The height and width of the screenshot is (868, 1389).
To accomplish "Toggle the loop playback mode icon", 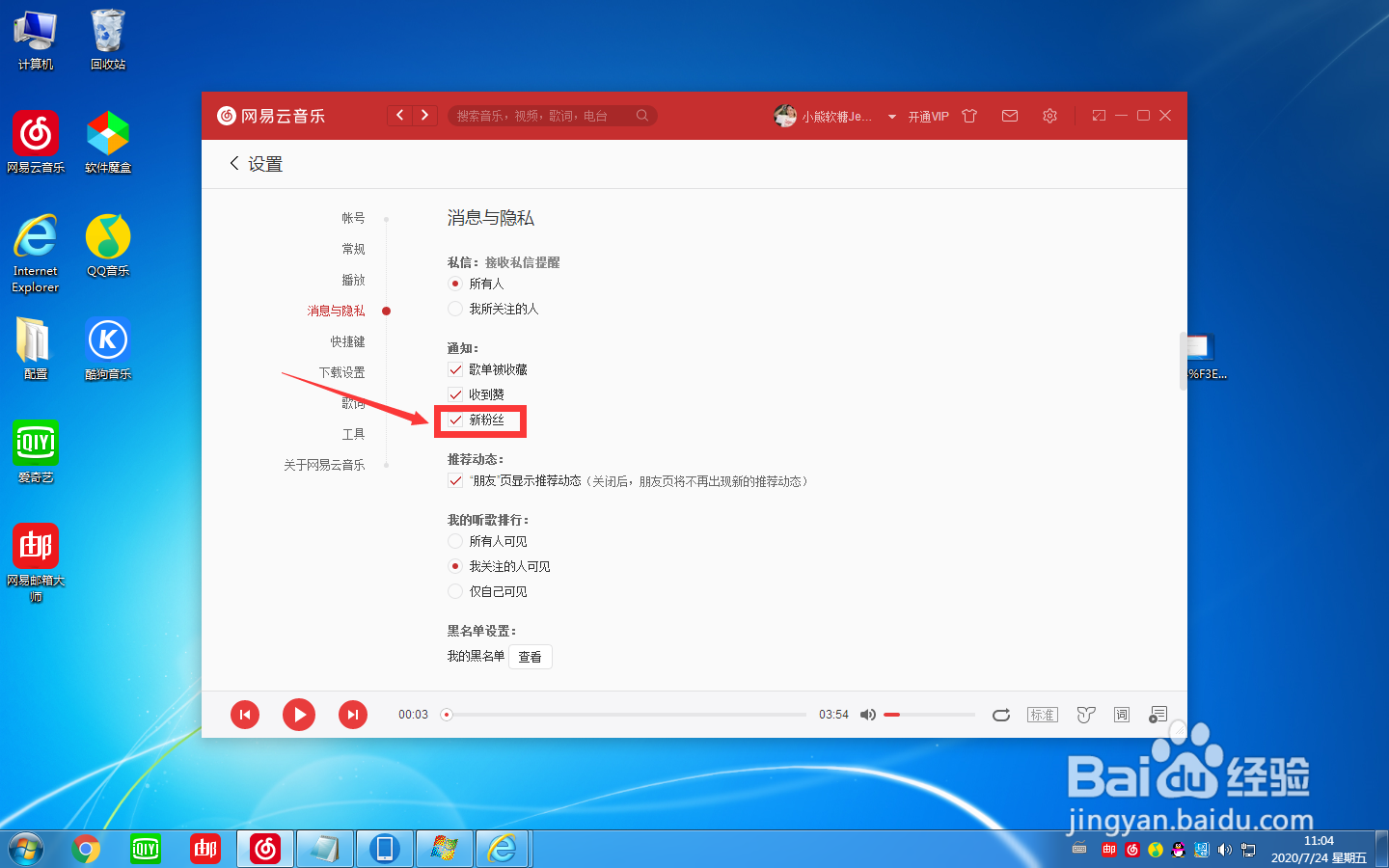I will point(1001,715).
